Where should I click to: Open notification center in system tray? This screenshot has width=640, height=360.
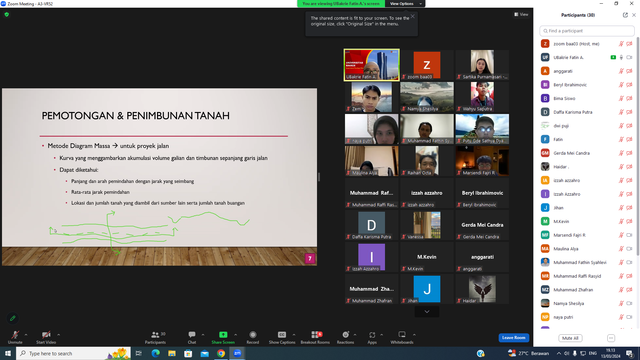(630, 353)
